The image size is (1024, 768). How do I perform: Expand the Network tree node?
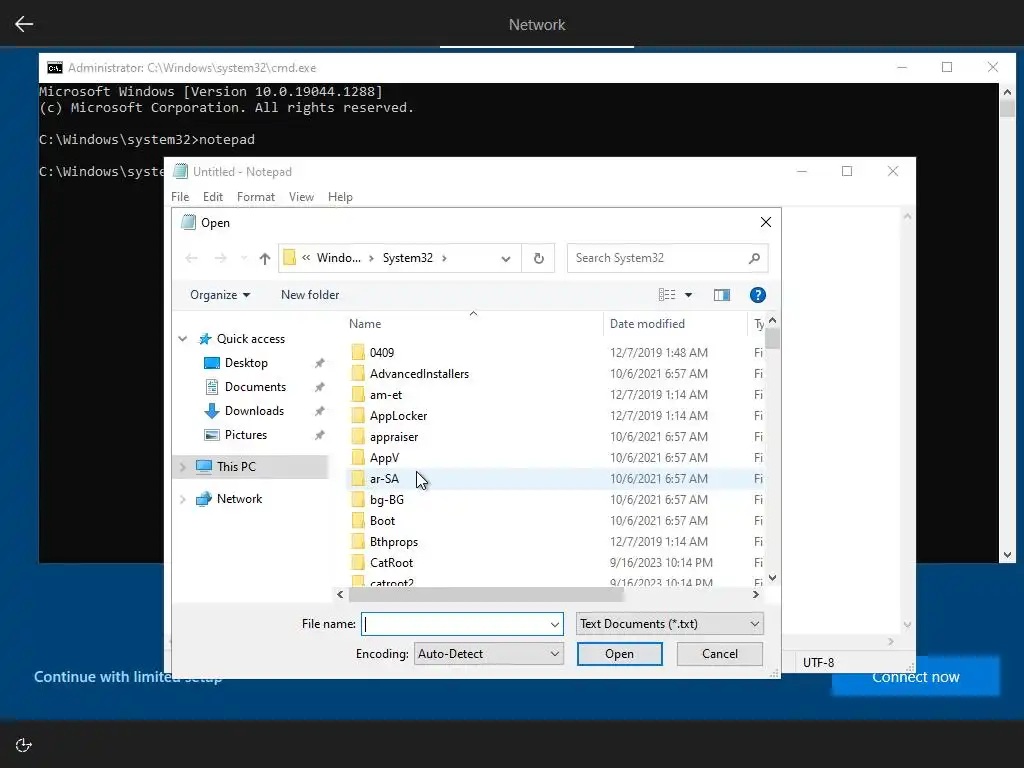coord(183,499)
